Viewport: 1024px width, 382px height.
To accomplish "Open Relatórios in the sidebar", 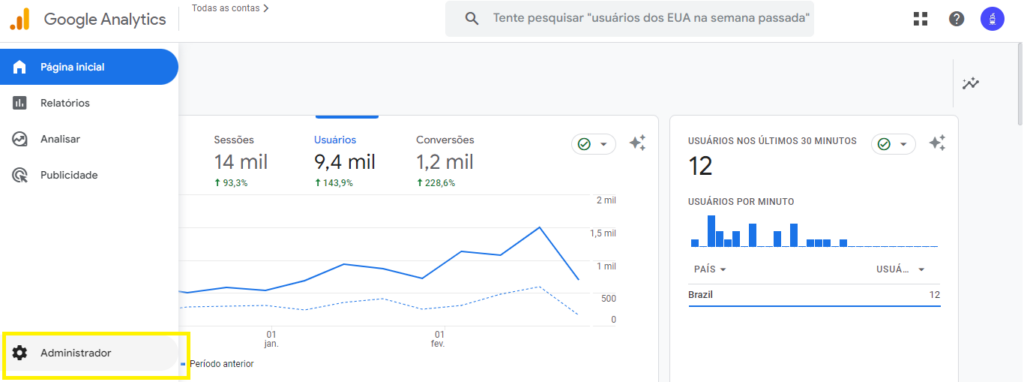I will 89,103.
